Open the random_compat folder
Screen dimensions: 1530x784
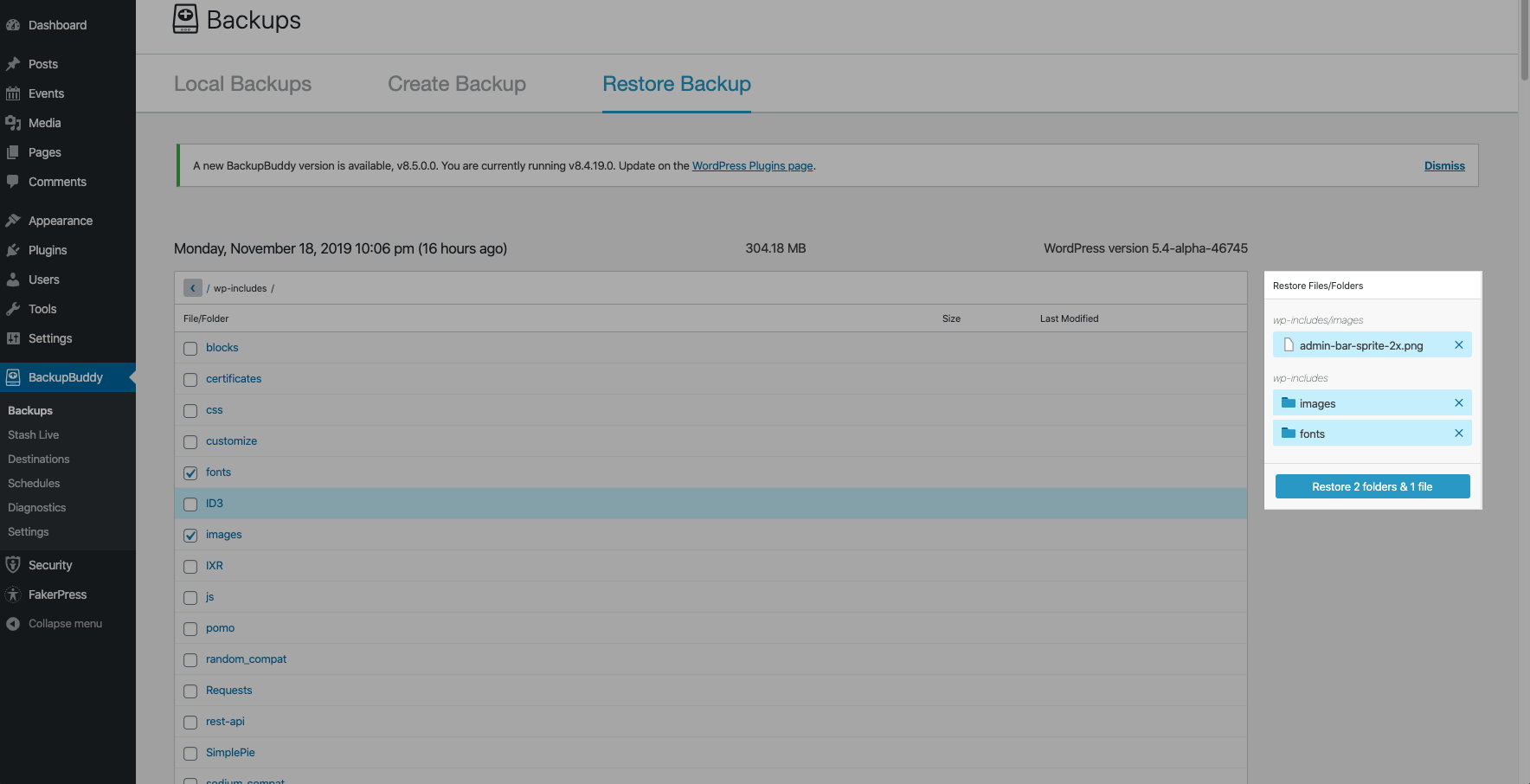click(246, 659)
